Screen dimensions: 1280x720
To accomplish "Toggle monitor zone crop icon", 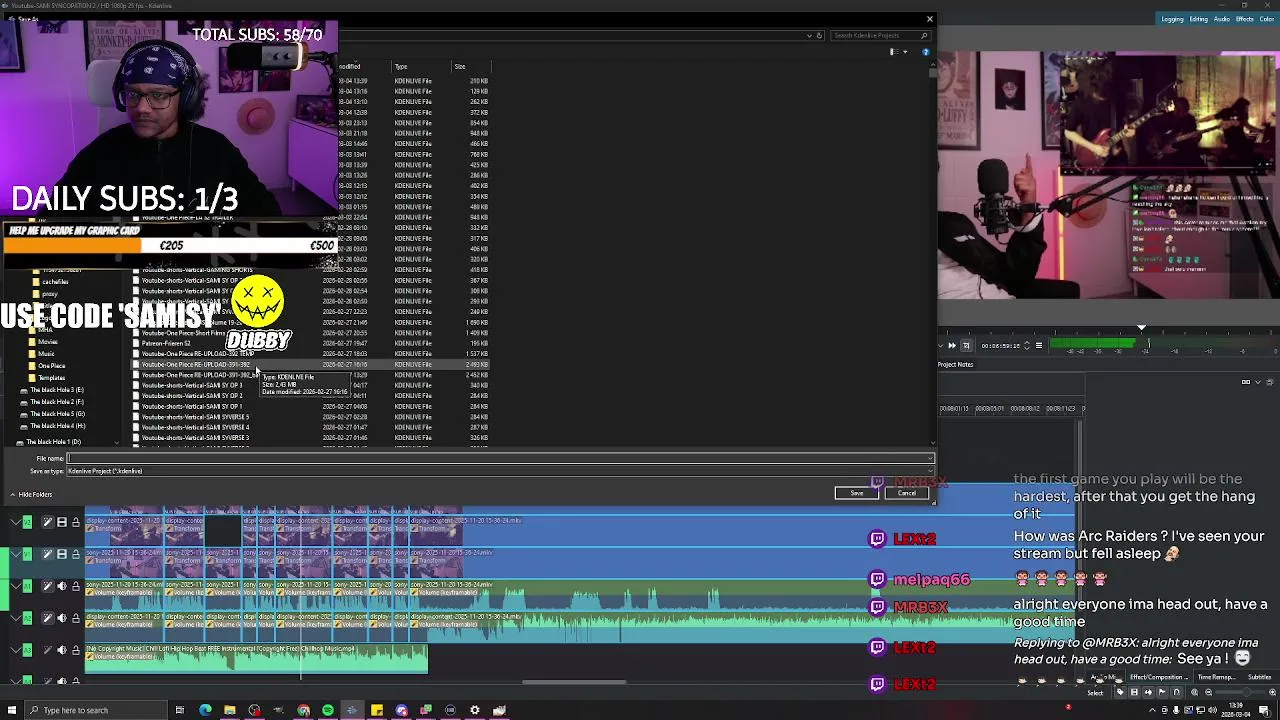I will pyautogui.click(x=966, y=346).
